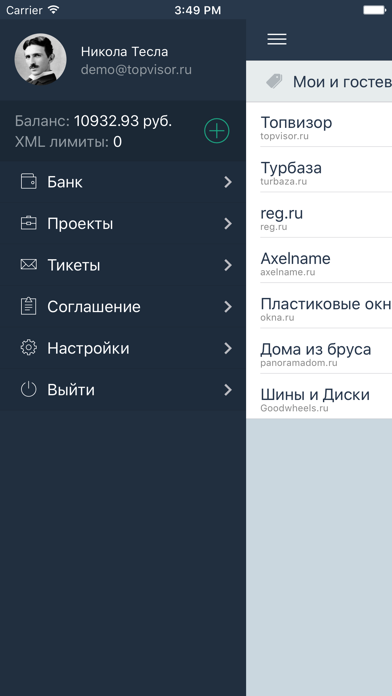Open the Соглашение menu item
This screenshot has width=392, height=696.
coord(123,307)
